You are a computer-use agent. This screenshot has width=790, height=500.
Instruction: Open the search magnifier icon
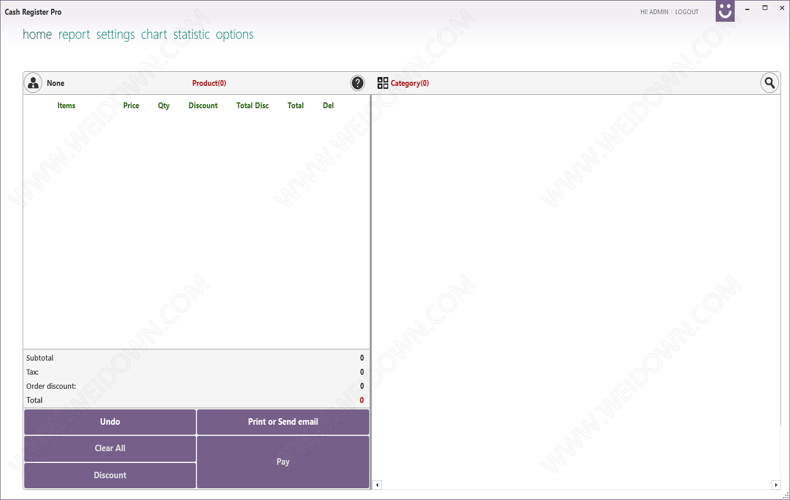tap(769, 83)
